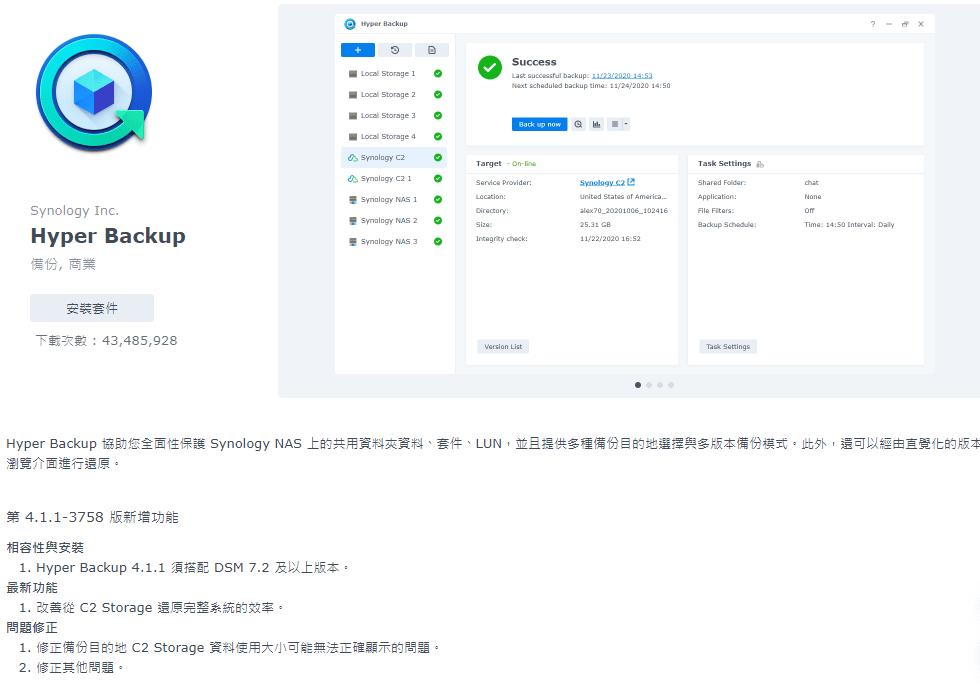The width and height of the screenshot is (980, 695).
Task: Open last successful backup date link
Action: pos(622,76)
